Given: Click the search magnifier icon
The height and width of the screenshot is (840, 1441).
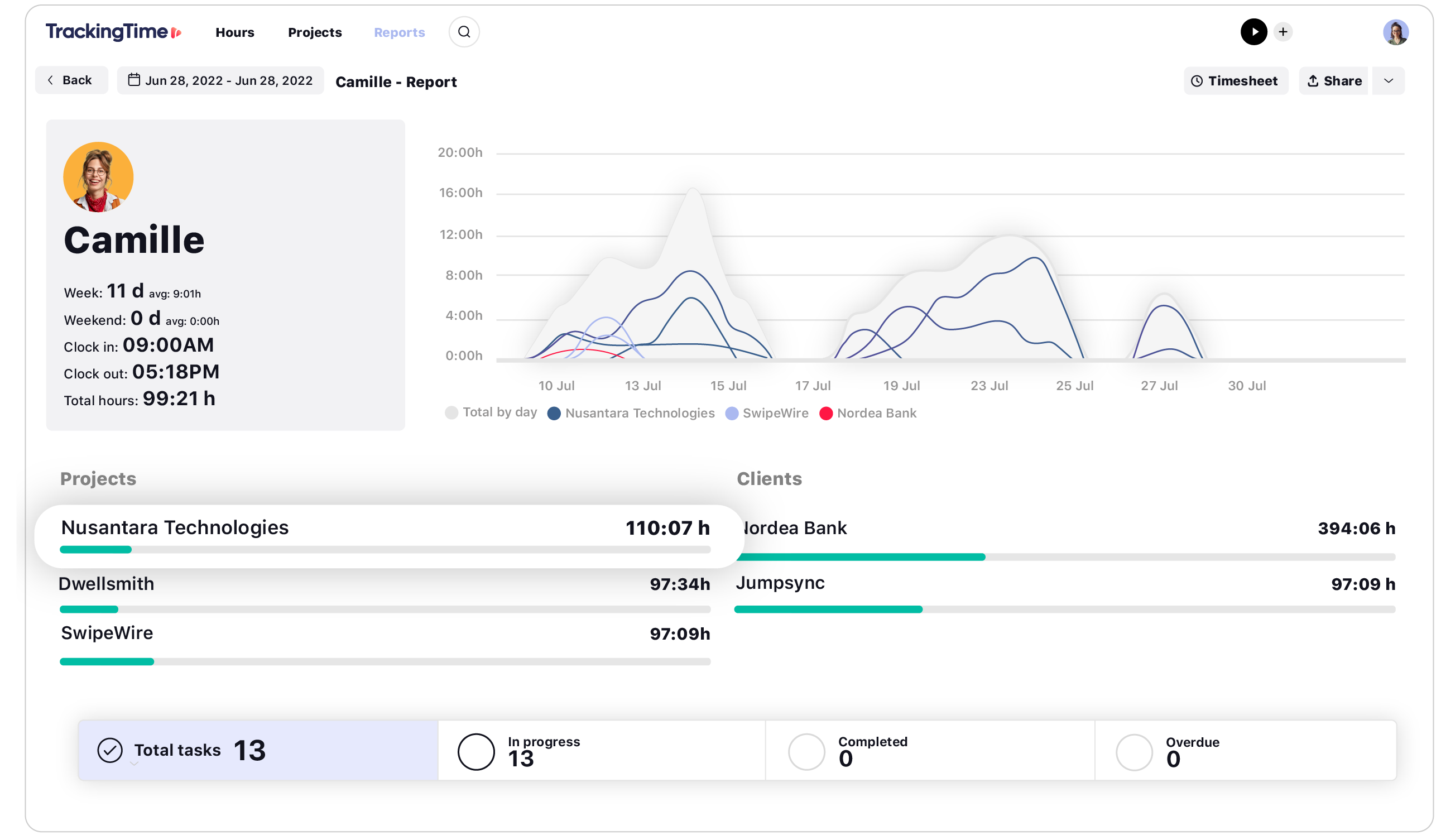Looking at the screenshot, I should click(x=465, y=31).
